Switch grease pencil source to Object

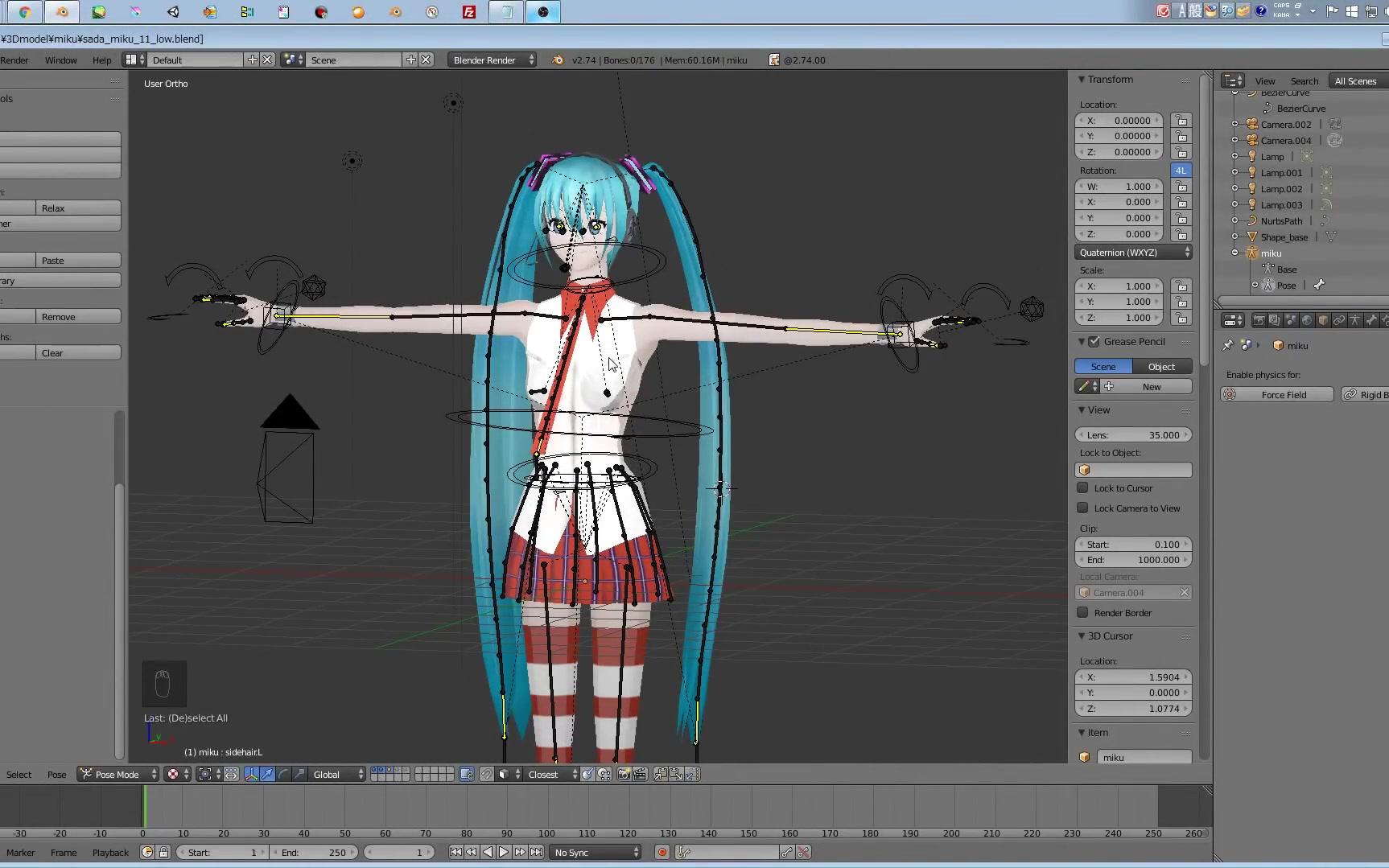[x=1161, y=366]
